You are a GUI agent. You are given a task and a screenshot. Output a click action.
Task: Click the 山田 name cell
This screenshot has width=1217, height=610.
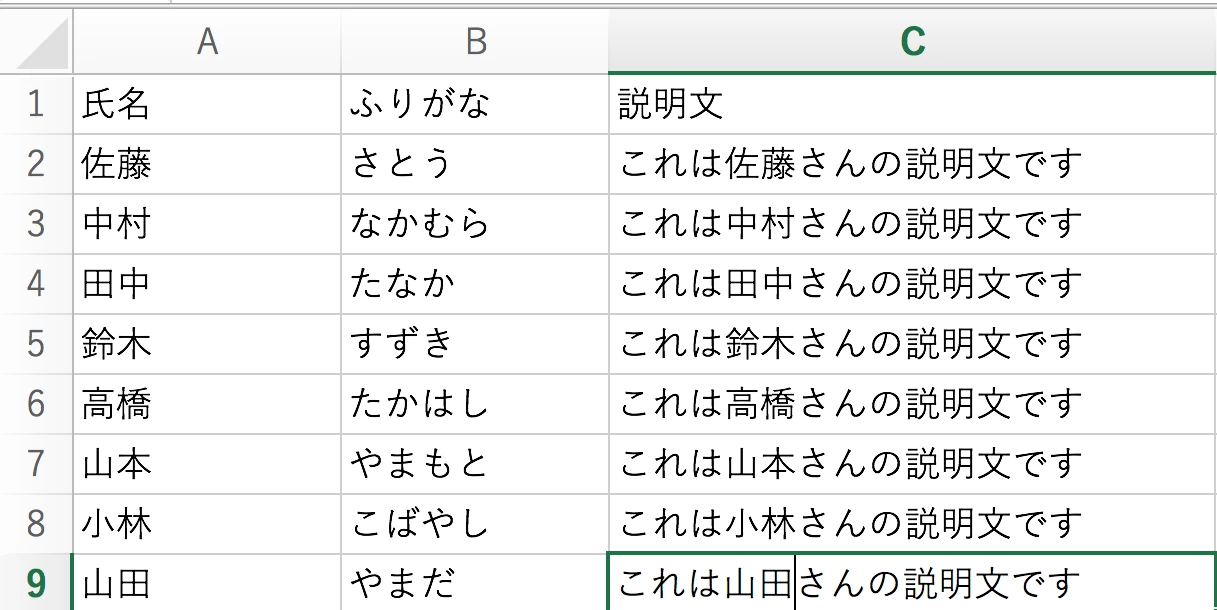[x=207, y=583]
